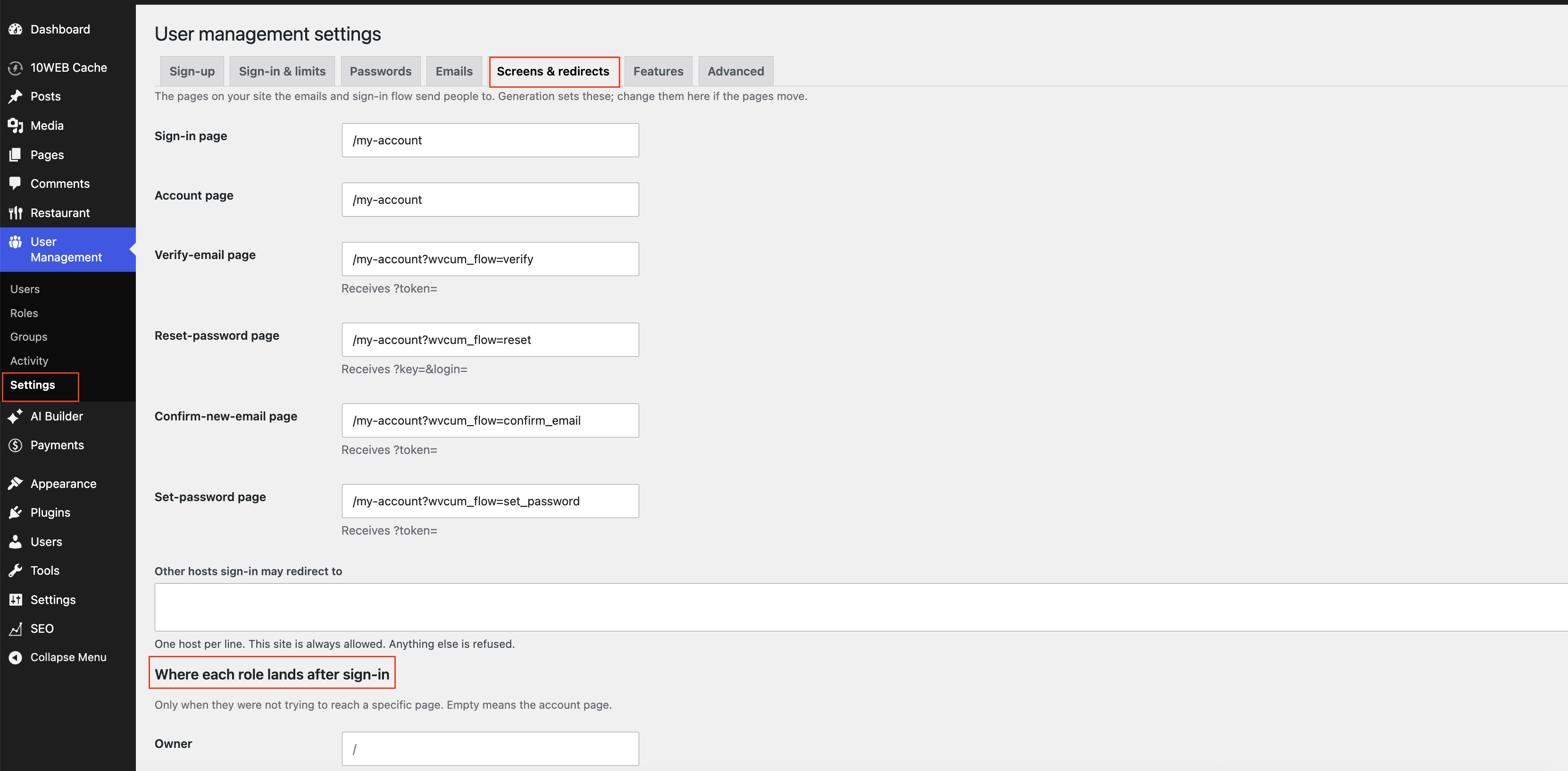Go to the Emails tab
1568x771 pixels.
click(x=453, y=71)
